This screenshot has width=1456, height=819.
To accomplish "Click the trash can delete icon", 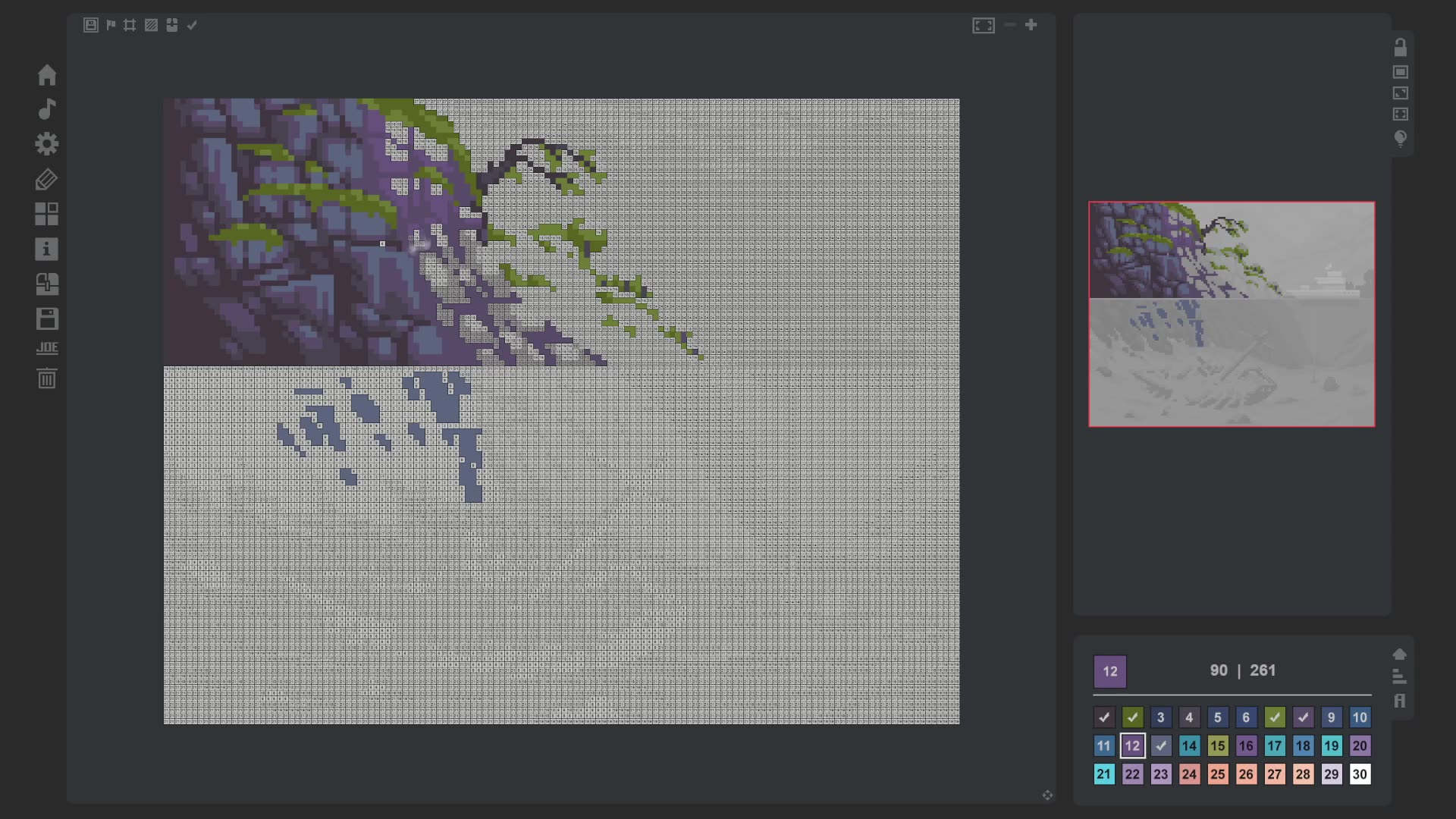I will pyautogui.click(x=47, y=378).
